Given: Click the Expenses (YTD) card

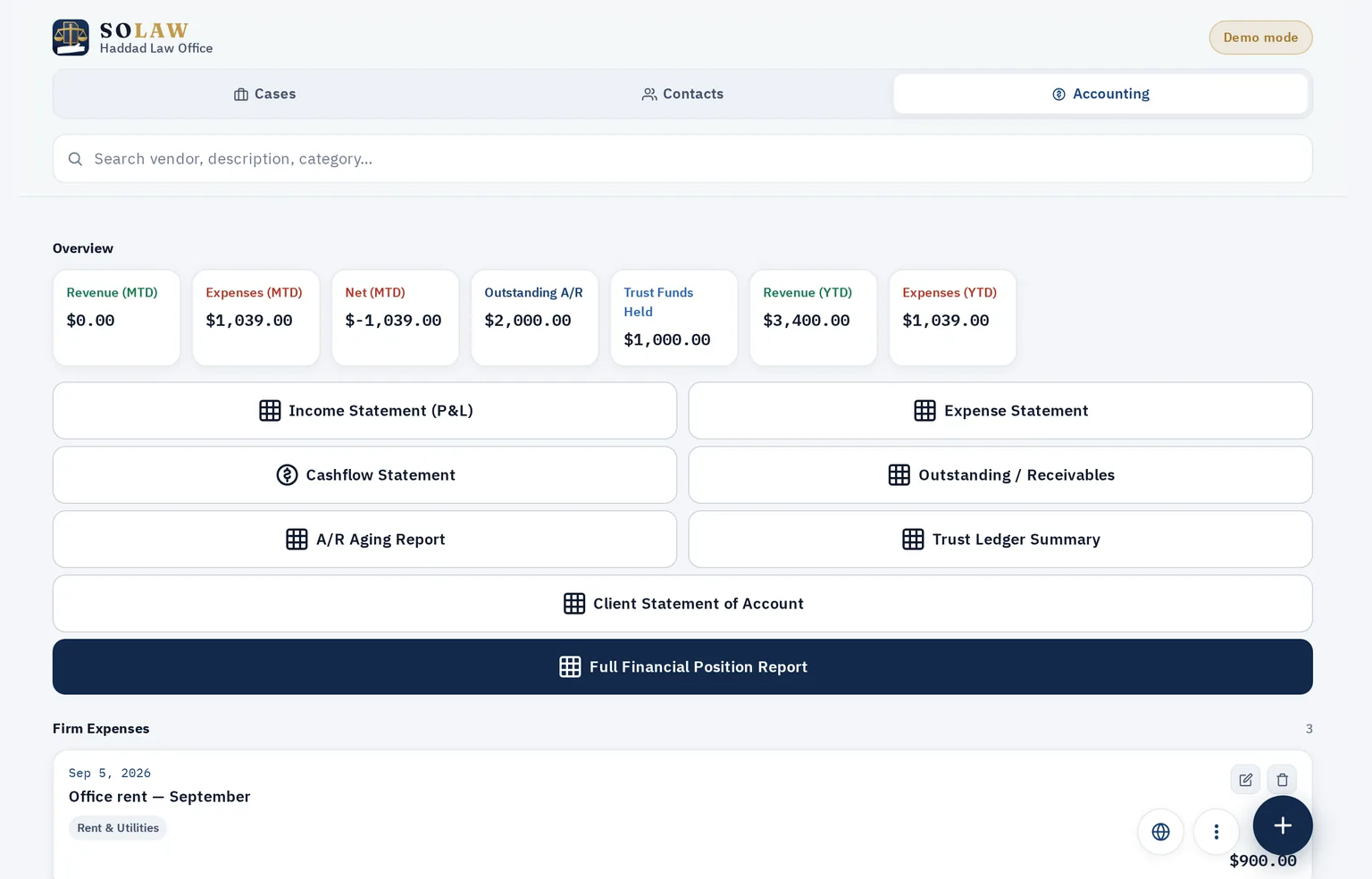Looking at the screenshot, I should pyautogui.click(x=953, y=318).
